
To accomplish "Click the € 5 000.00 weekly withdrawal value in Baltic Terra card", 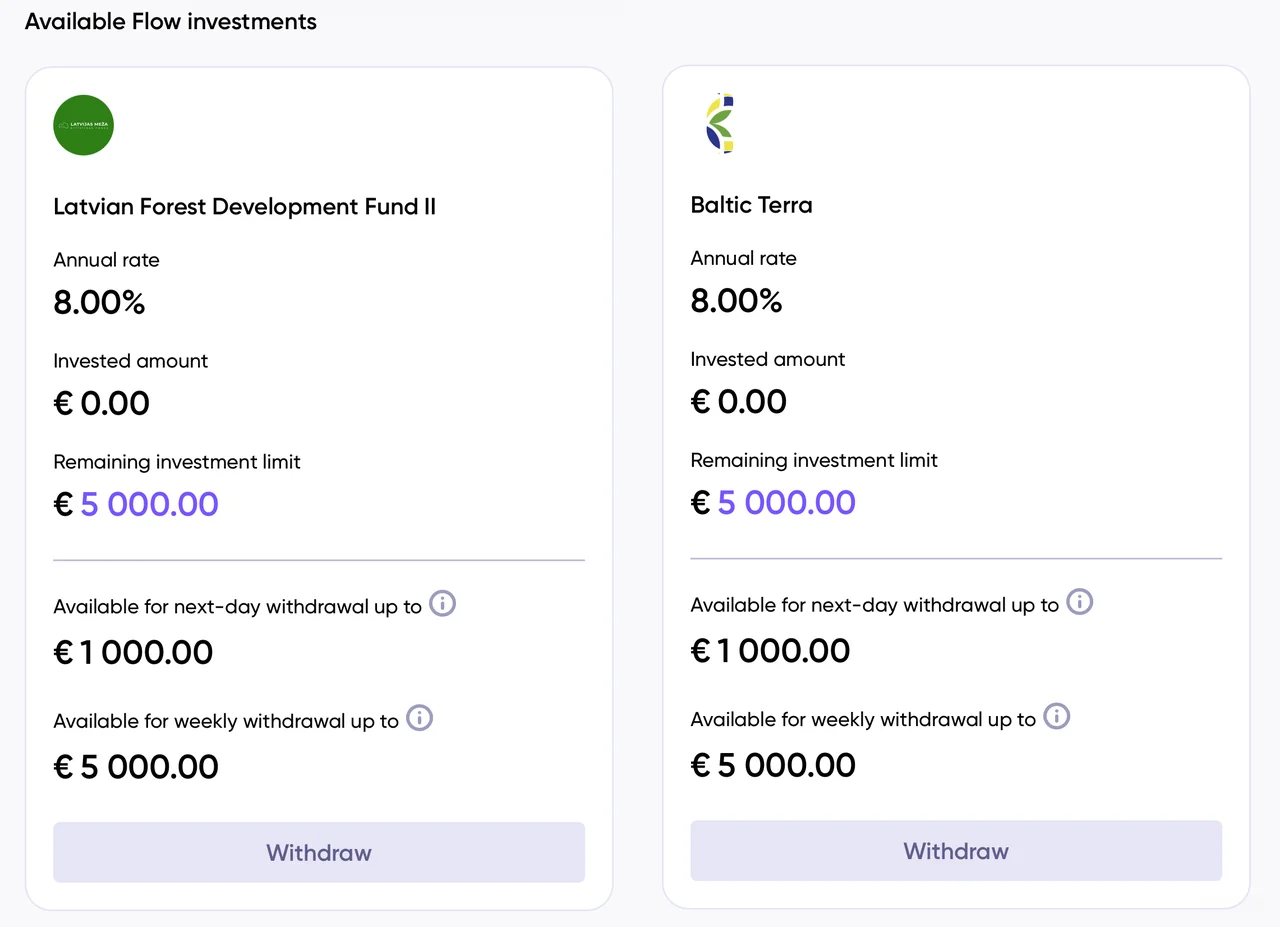I will [x=773, y=765].
